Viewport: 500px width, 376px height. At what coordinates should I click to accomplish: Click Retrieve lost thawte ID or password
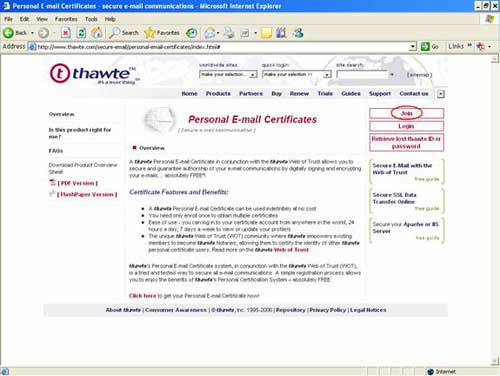pyautogui.click(x=406, y=142)
